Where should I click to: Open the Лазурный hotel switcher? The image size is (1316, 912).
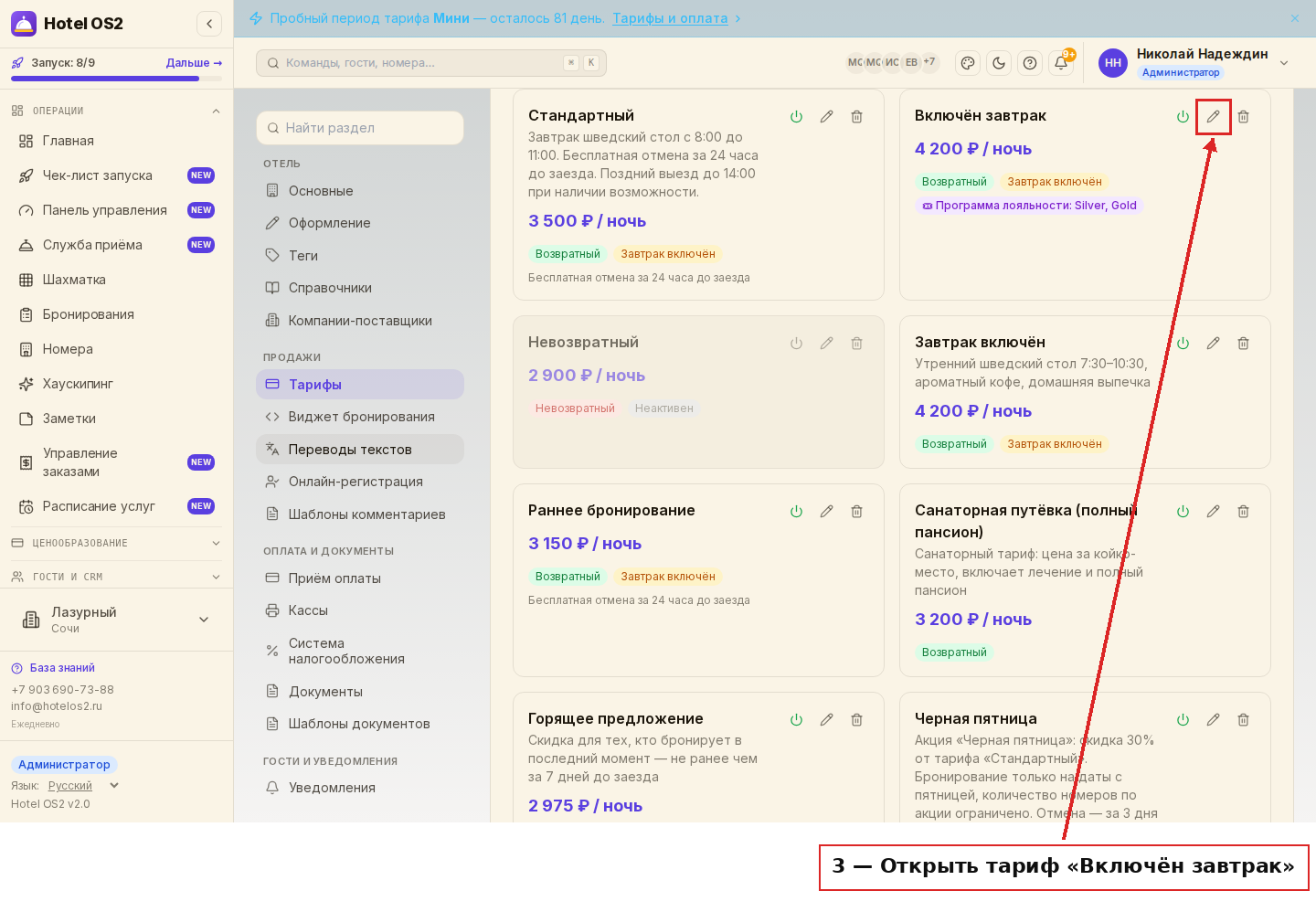click(x=116, y=620)
